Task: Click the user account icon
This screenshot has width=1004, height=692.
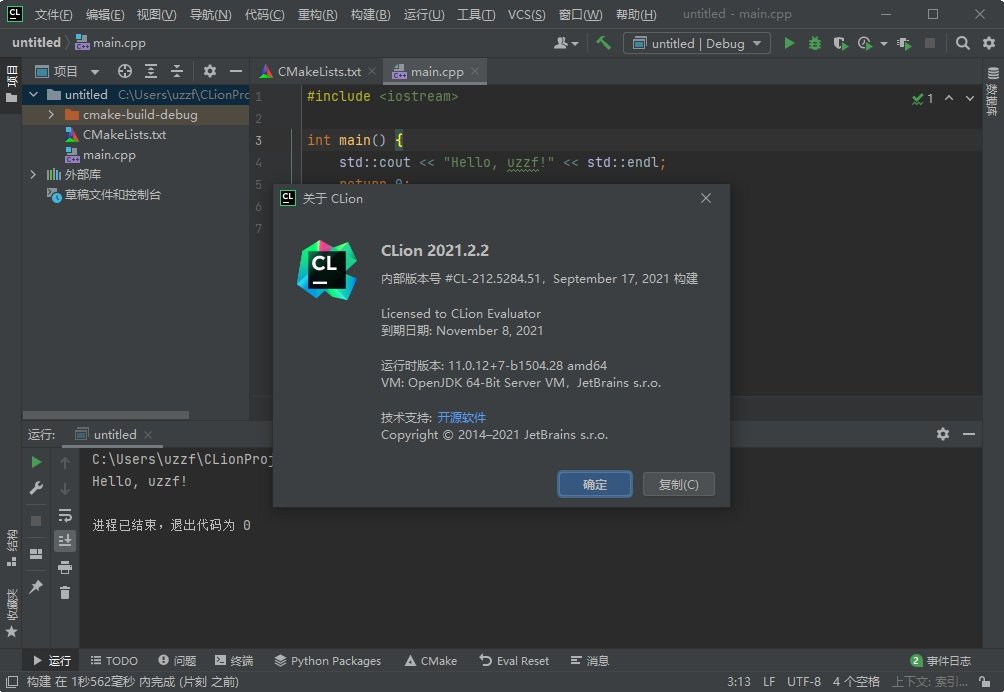Action: pos(560,43)
